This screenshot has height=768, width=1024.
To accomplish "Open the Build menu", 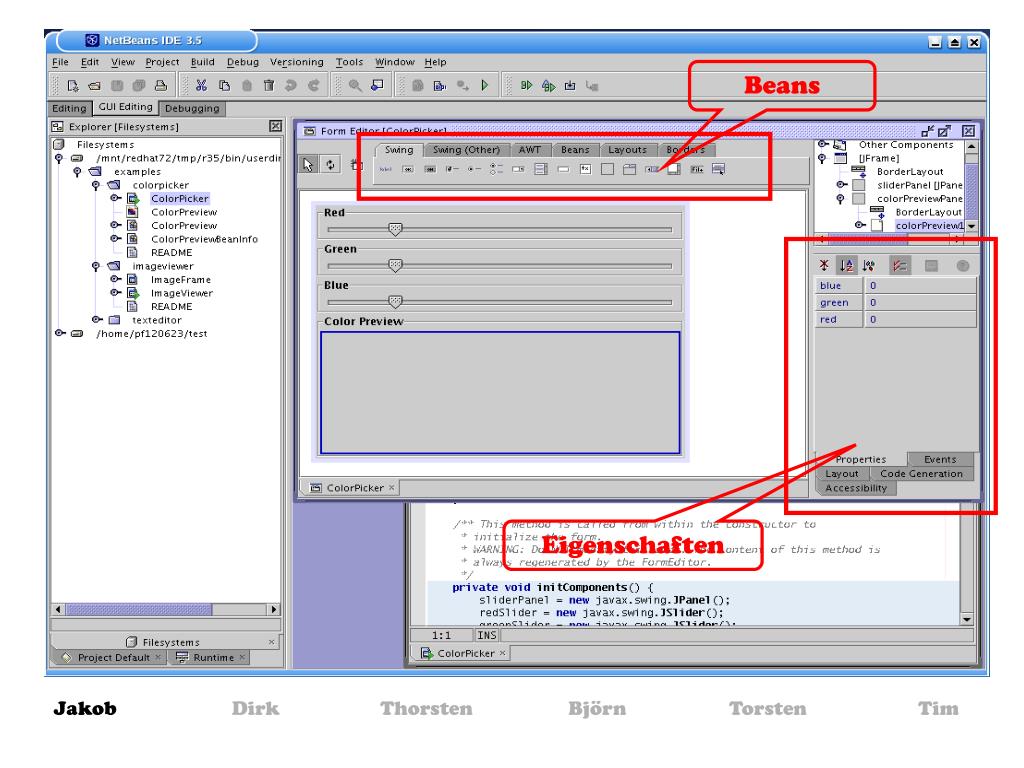I will coord(202,62).
